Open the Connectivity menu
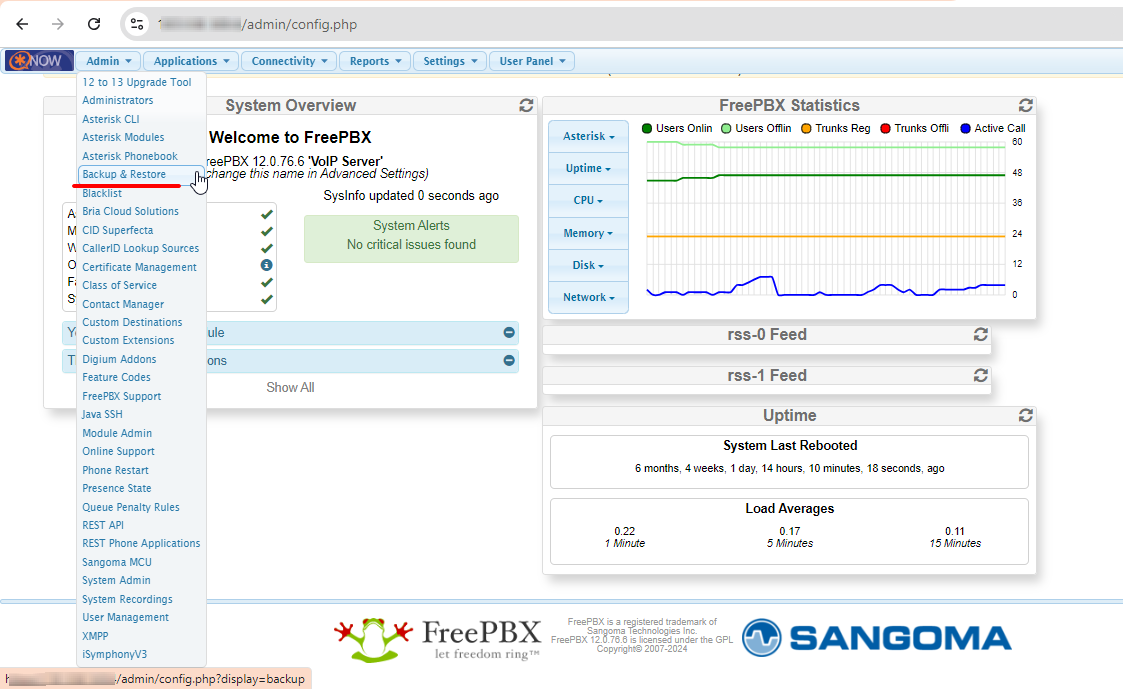Image resolution: width=1123 pixels, height=689 pixels. pos(289,61)
